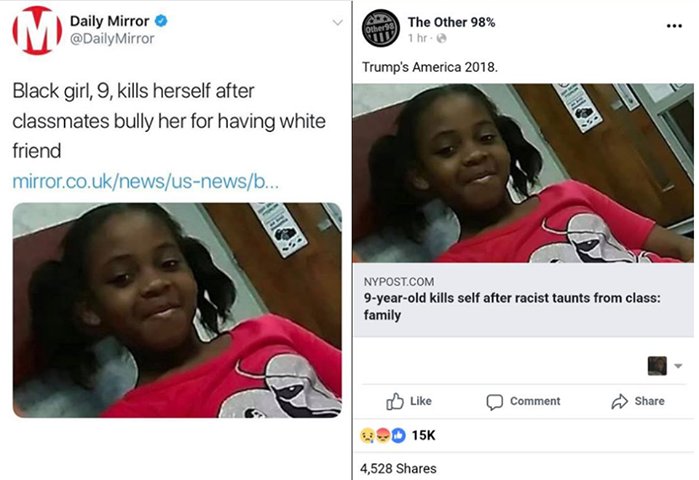Click the small profile picture selector
699x480 pixels.
(x=657, y=366)
